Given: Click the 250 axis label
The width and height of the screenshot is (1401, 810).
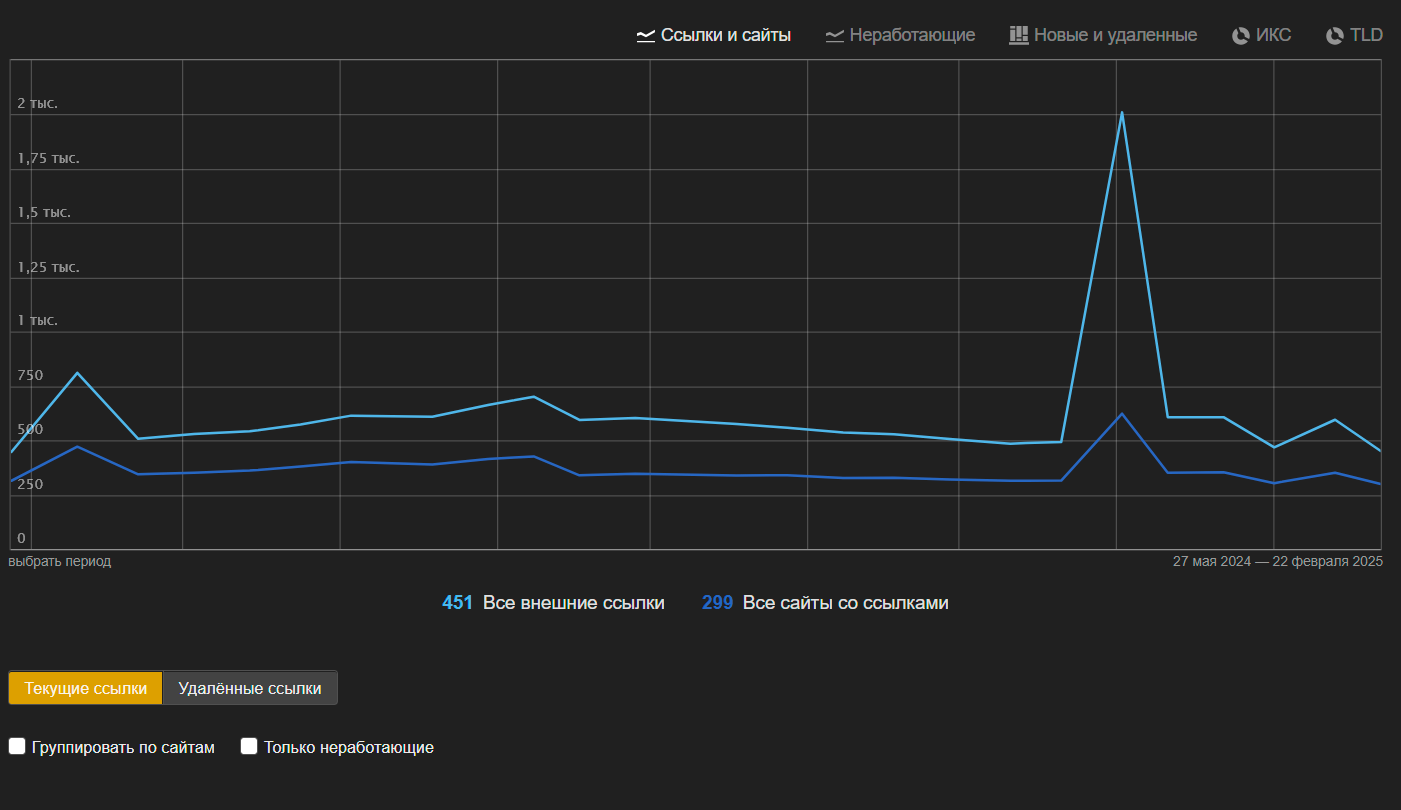Looking at the screenshot, I should 30,484.
